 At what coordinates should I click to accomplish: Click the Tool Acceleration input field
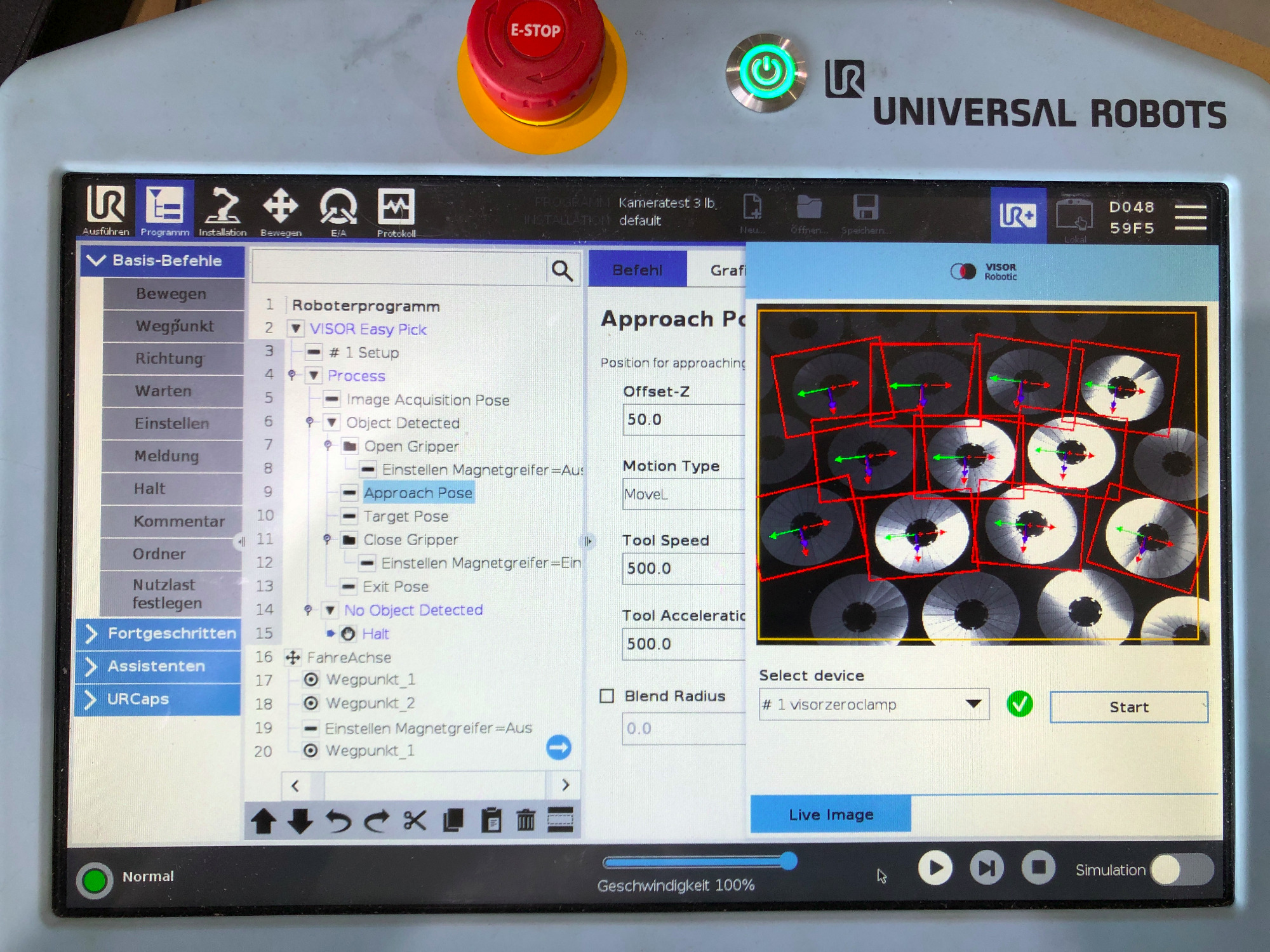[x=684, y=644]
